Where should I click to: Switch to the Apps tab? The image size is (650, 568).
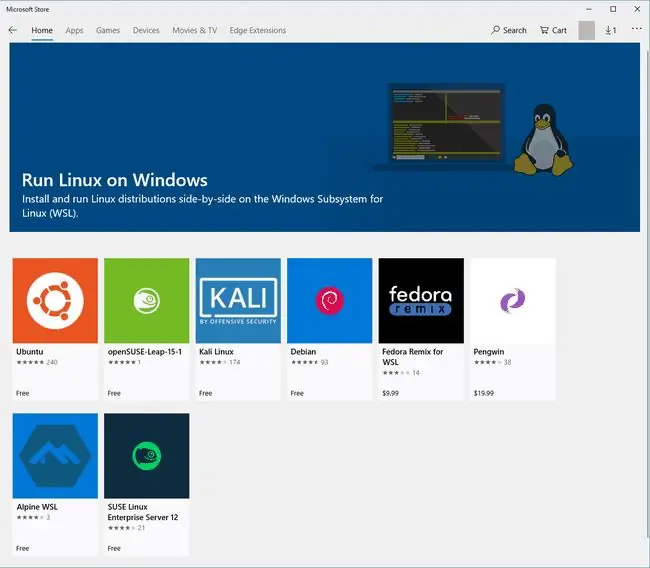tap(74, 30)
